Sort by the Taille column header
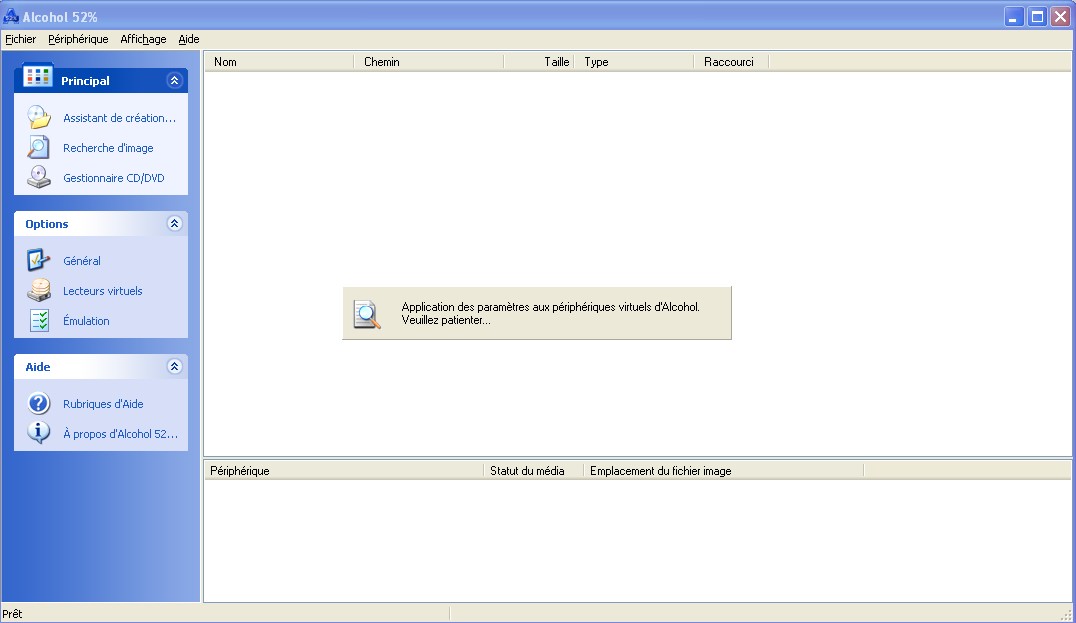 pos(539,62)
